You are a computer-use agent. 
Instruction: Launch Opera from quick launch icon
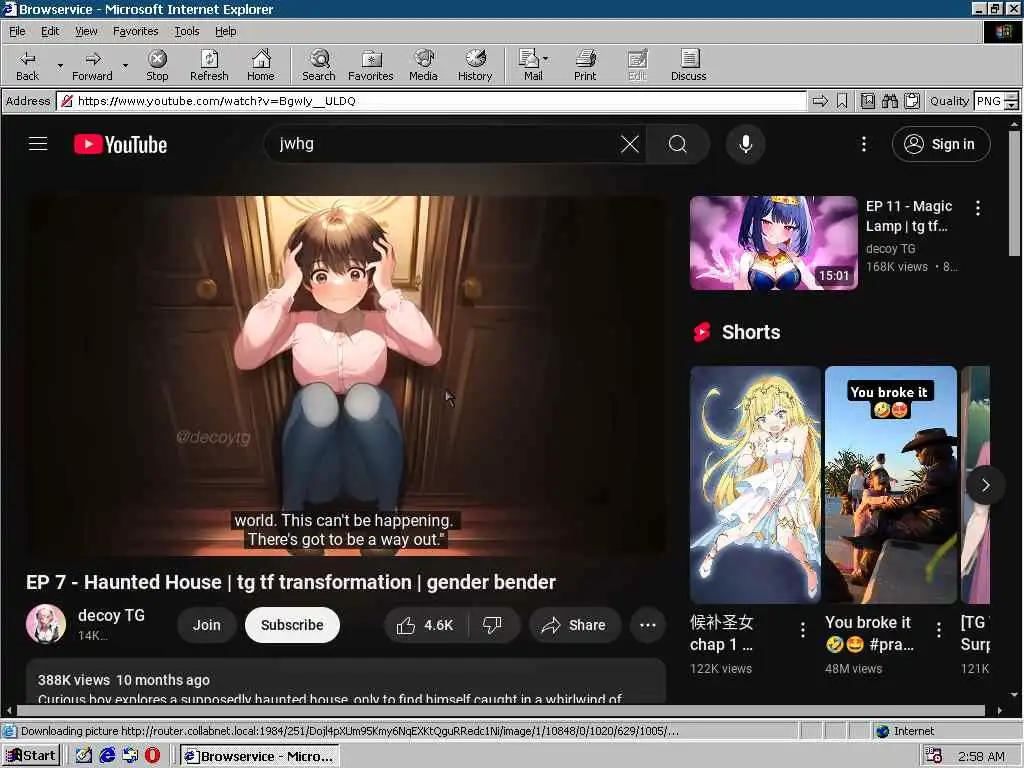pos(152,756)
